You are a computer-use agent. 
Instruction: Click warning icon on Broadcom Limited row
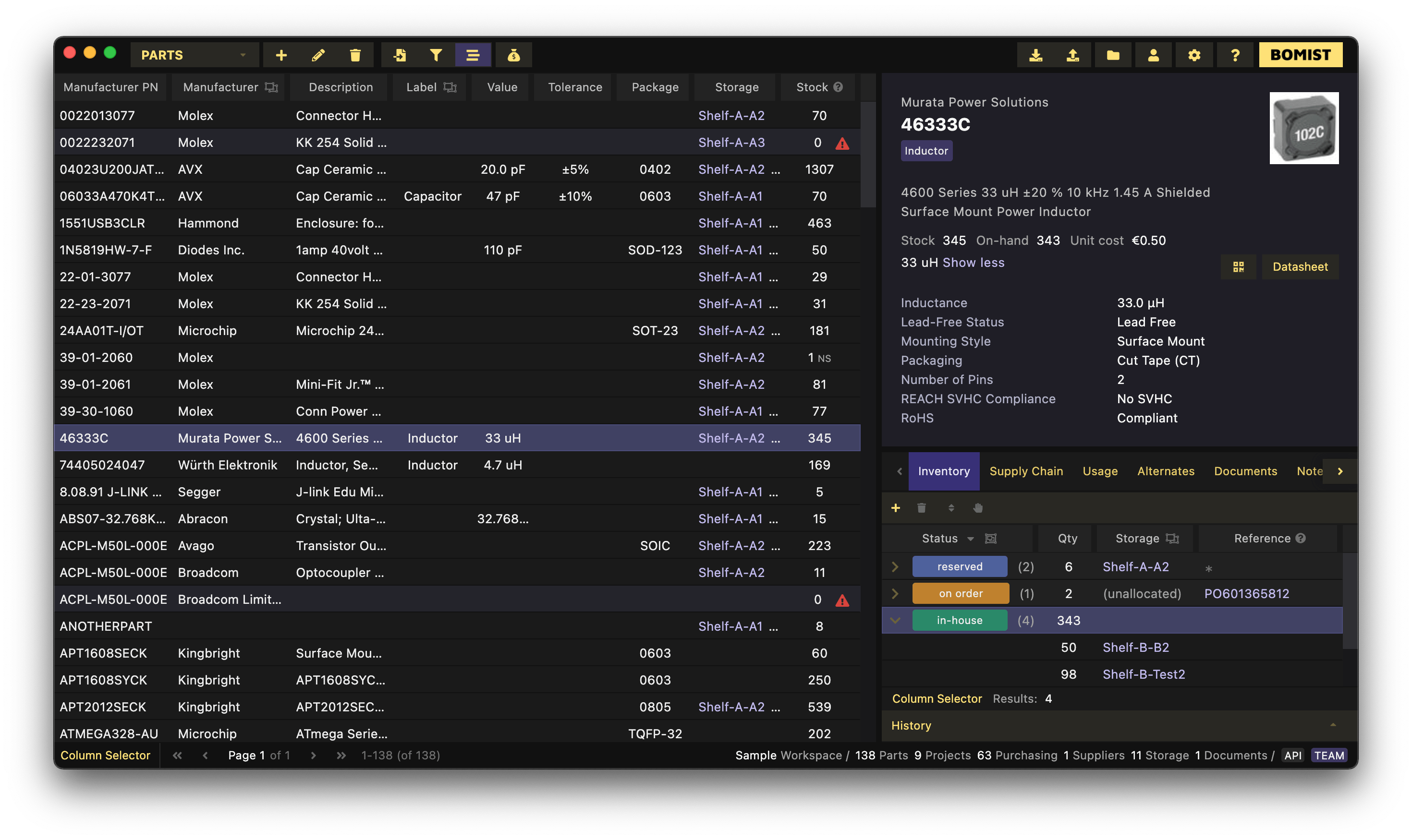click(842, 600)
